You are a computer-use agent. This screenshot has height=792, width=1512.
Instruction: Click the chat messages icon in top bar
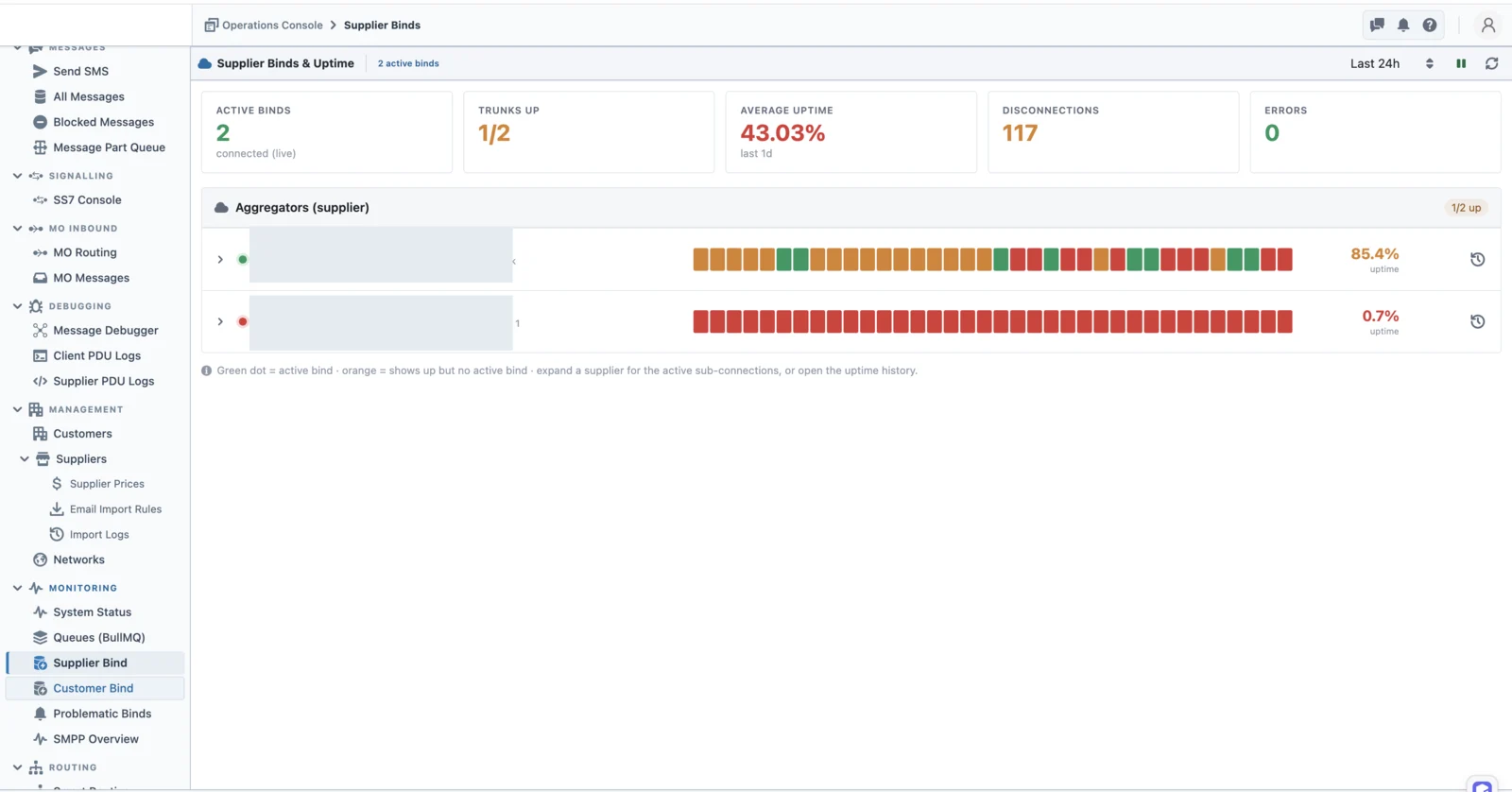(1377, 26)
